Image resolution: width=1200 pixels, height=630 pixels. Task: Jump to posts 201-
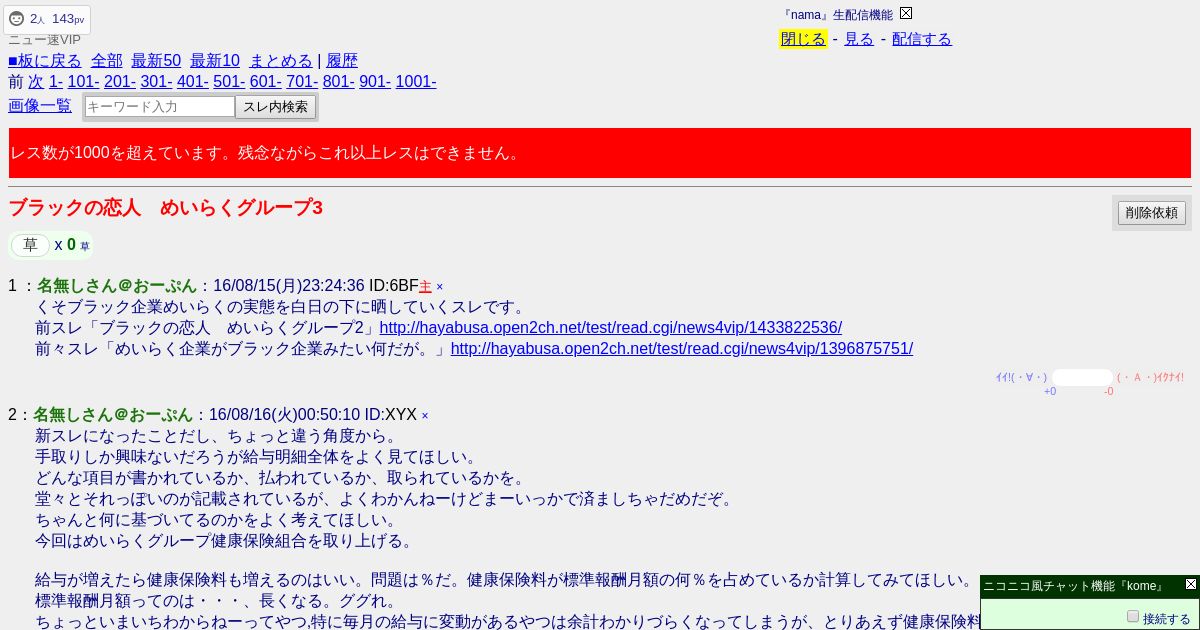(120, 82)
